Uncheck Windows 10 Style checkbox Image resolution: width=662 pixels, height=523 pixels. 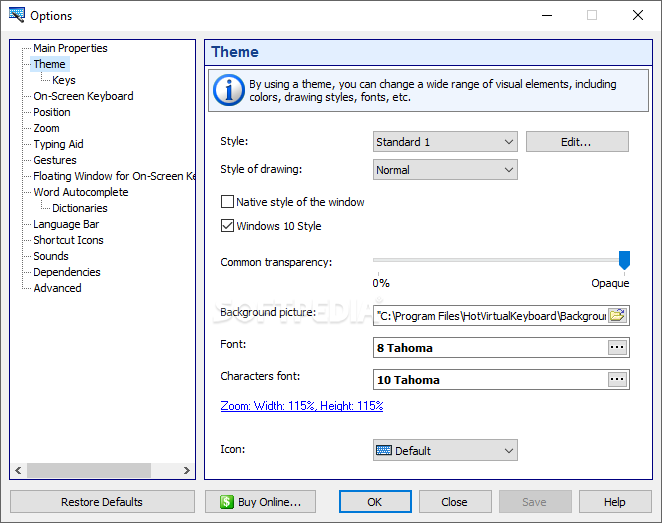point(227,226)
